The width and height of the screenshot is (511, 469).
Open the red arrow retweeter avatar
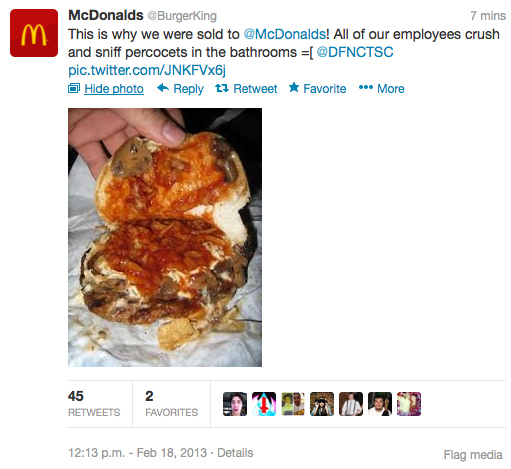[264, 404]
